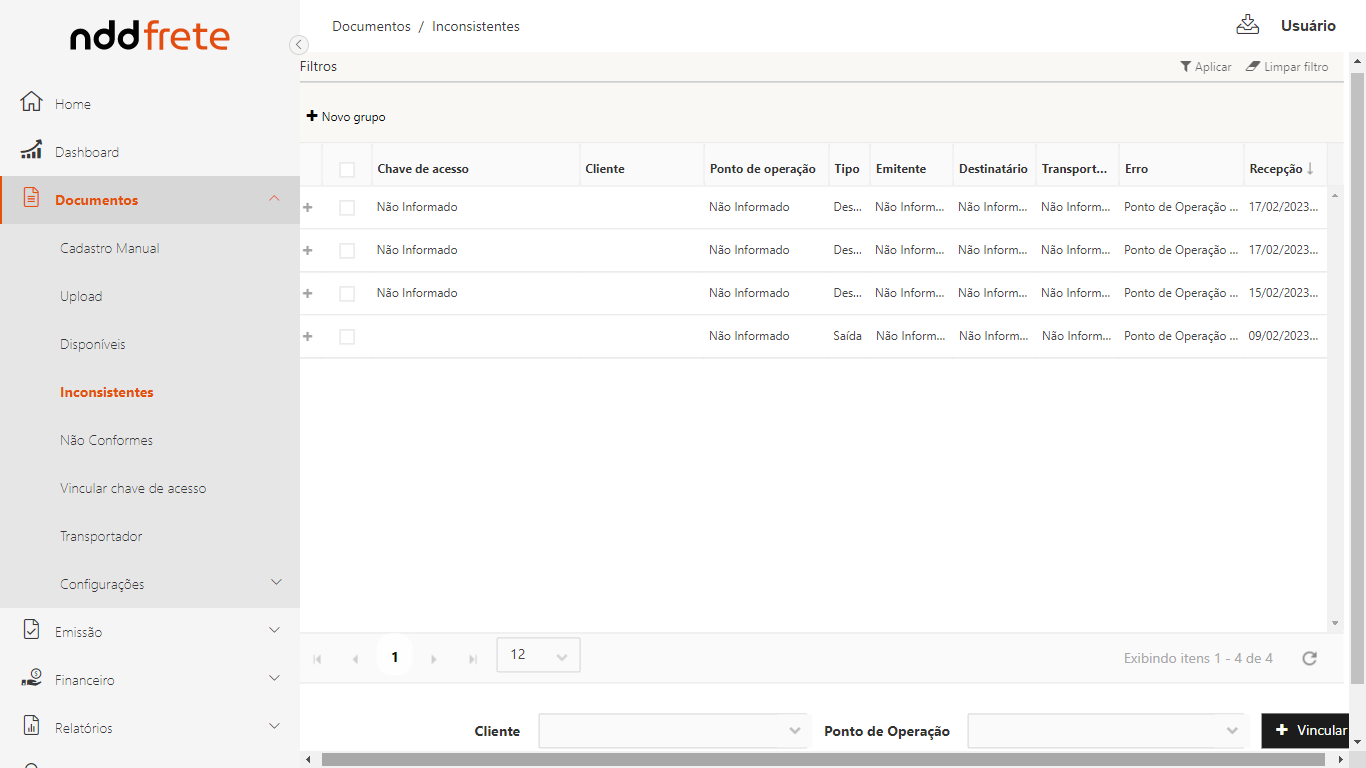Select the checkbox for the Saída row
The image size is (1366, 768).
click(x=347, y=336)
